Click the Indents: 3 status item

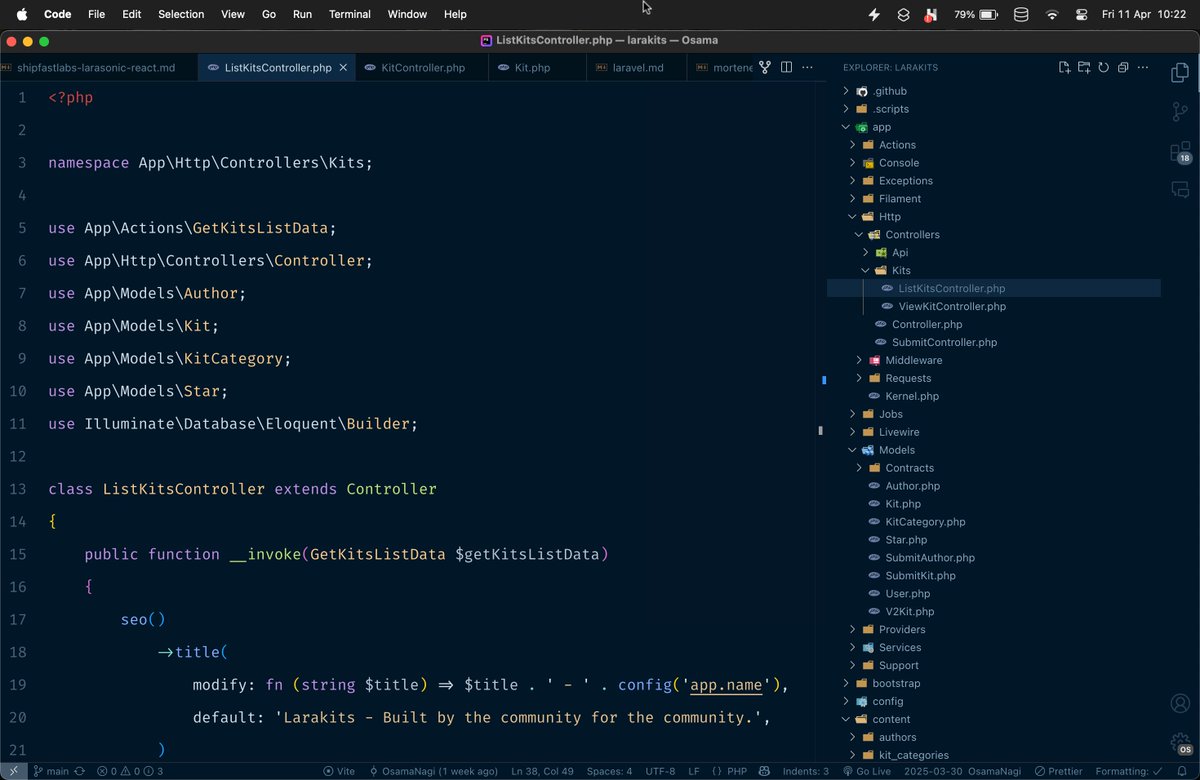tap(806, 771)
